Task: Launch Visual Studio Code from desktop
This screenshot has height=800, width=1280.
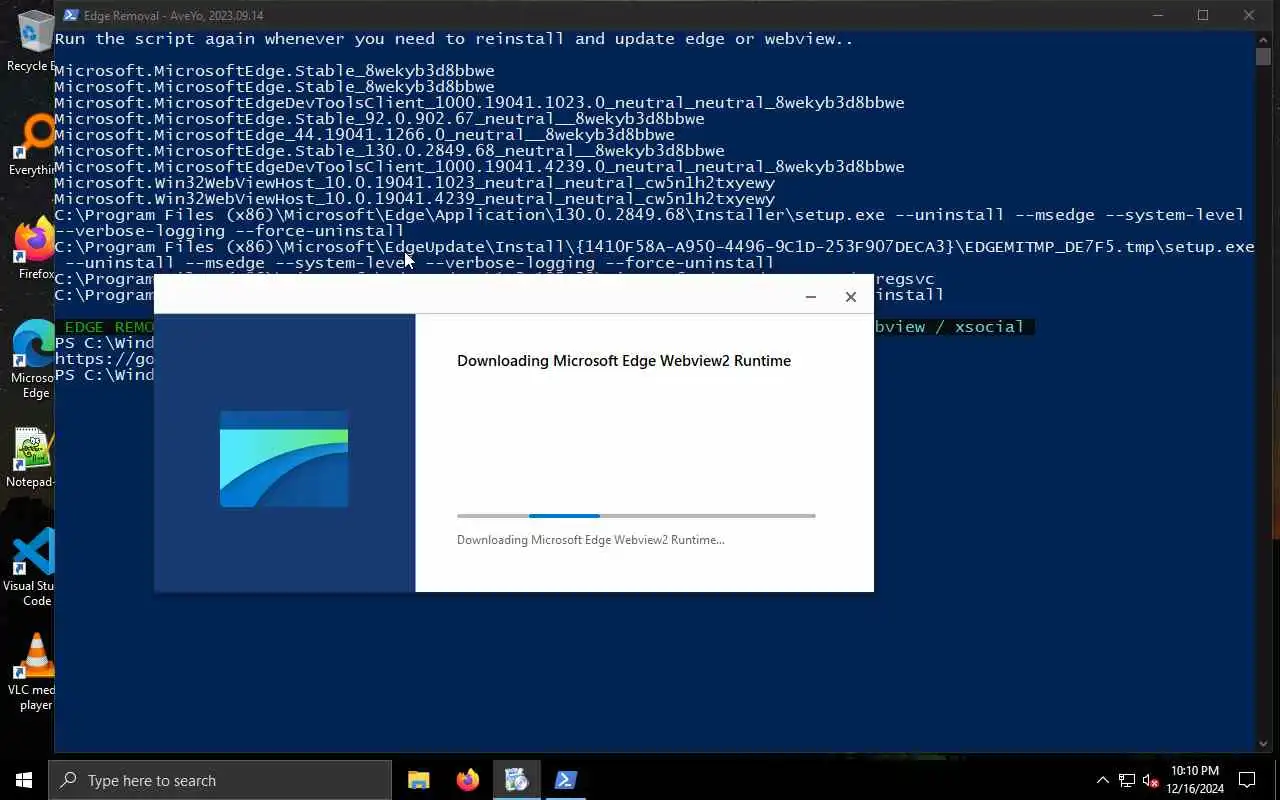Action: tap(32, 568)
